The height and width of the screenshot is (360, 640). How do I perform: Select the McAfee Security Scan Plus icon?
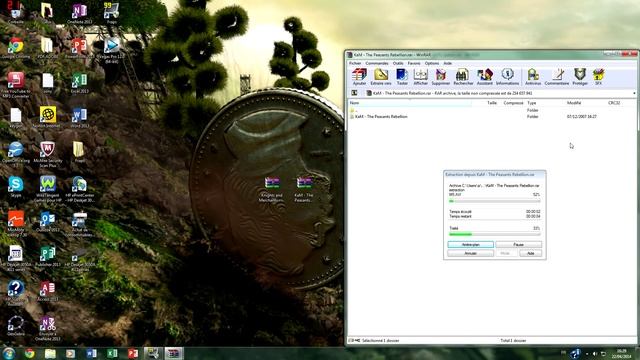[47, 155]
